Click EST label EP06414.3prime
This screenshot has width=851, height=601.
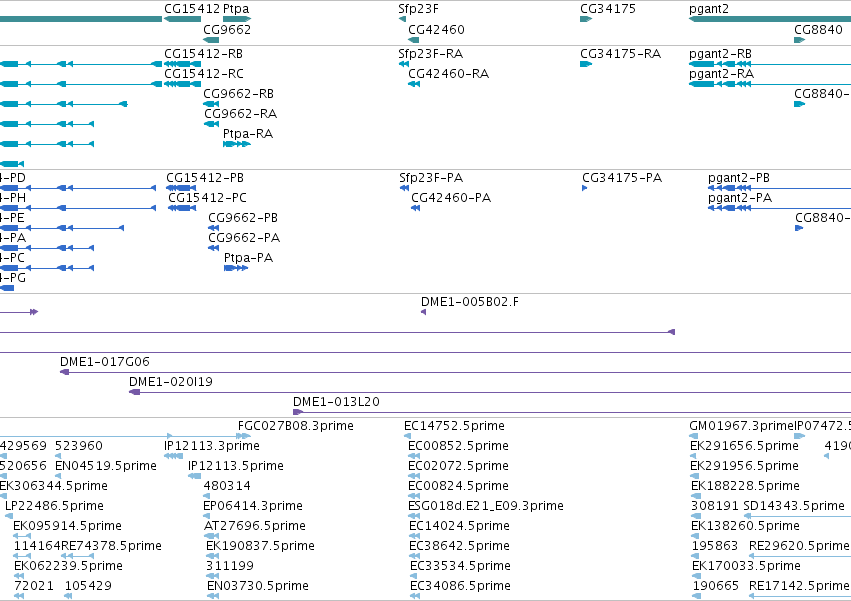coord(253,506)
